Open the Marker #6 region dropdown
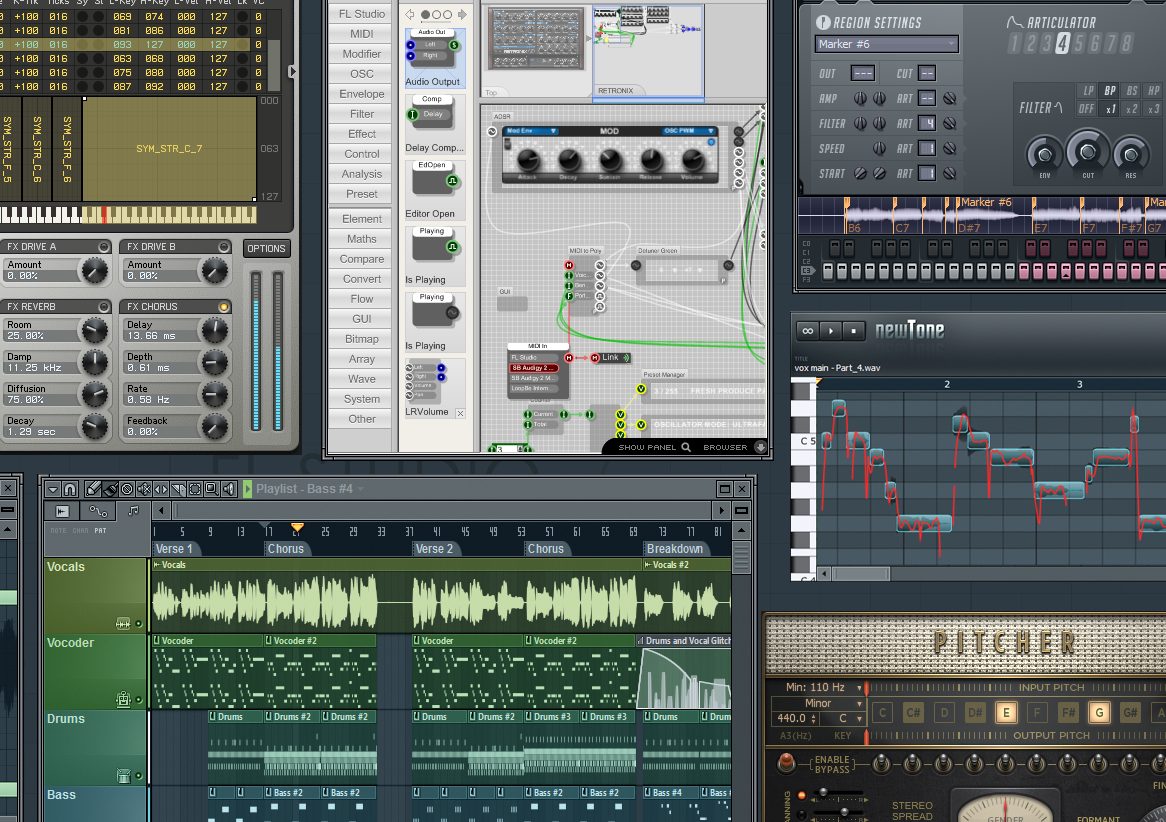1166x822 pixels. coord(886,44)
